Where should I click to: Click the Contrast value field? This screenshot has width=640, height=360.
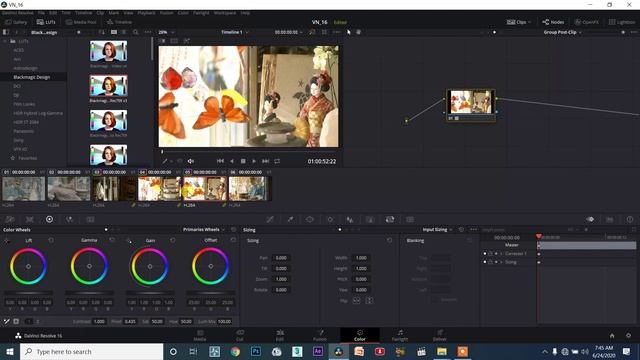click(x=99, y=322)
